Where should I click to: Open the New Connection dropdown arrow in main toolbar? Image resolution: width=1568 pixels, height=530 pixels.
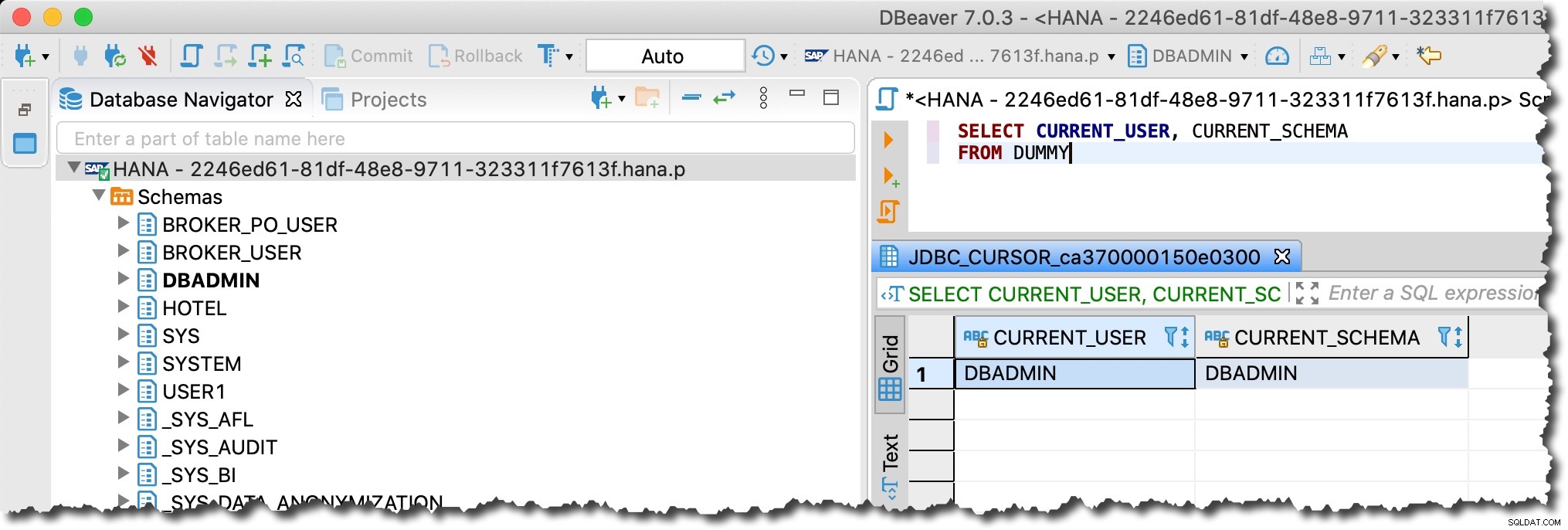click(46, 56)
